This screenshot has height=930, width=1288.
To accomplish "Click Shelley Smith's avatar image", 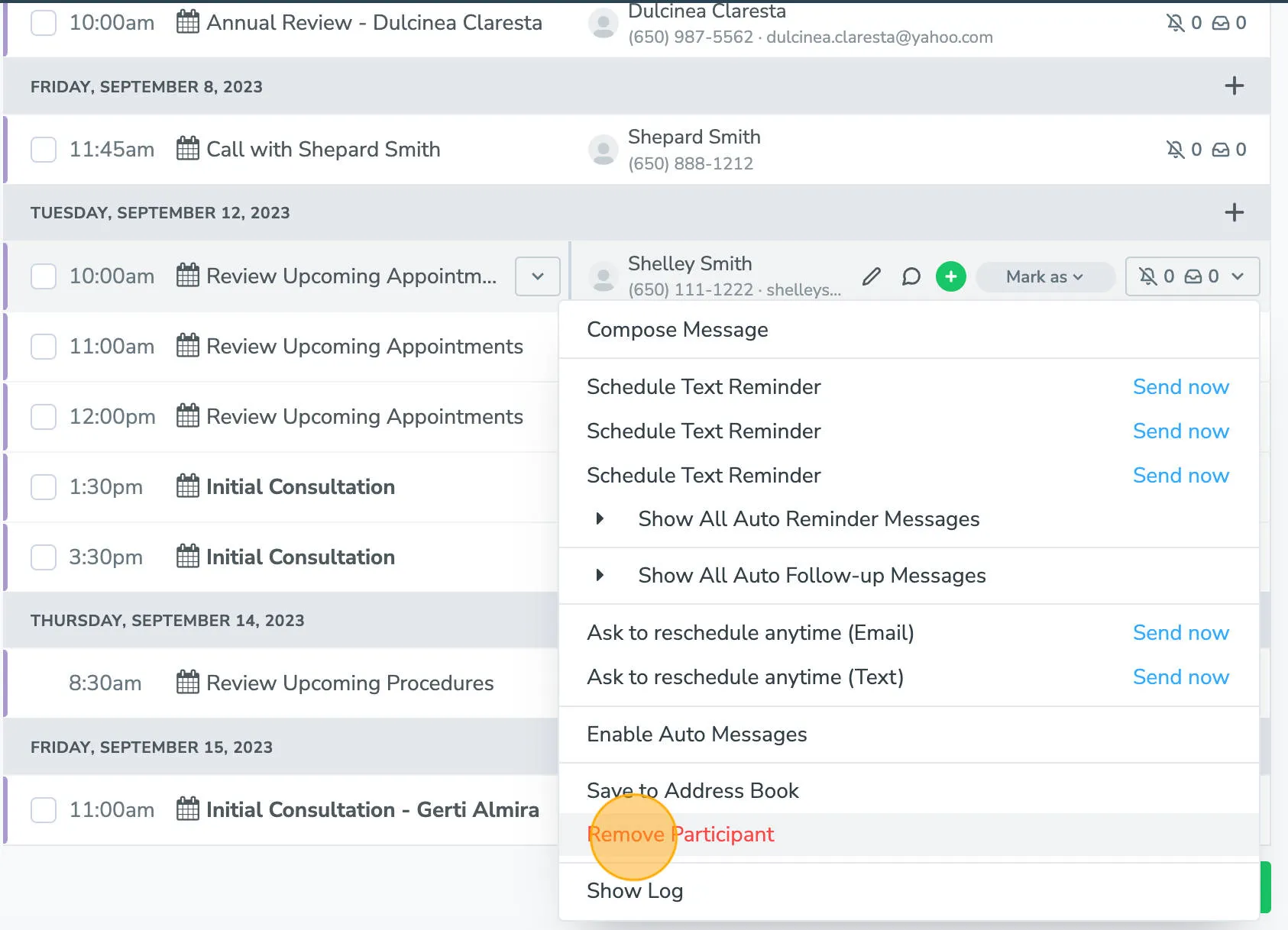I will [x=604, y=276].
